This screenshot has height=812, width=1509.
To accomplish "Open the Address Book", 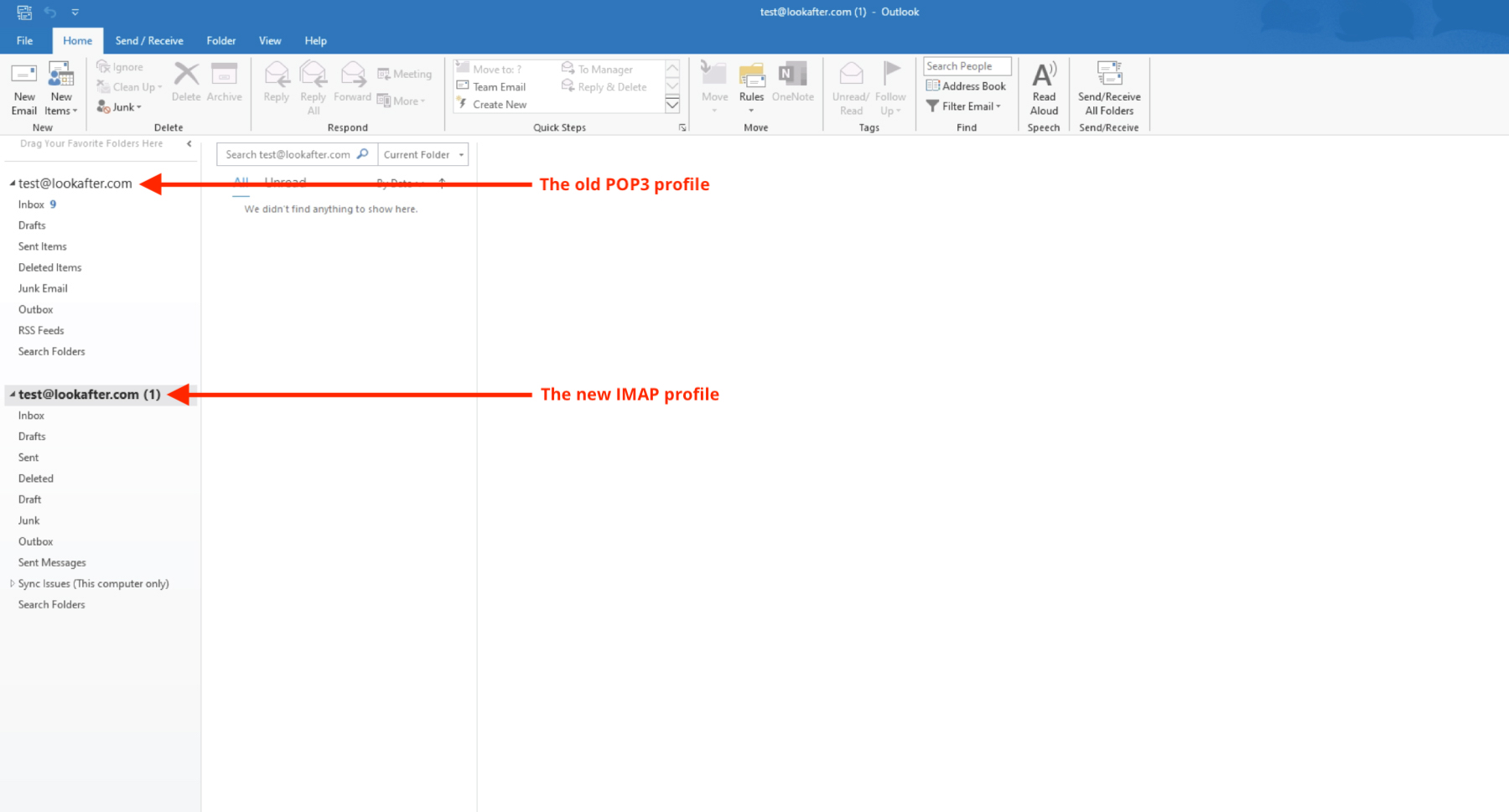I will coord(966,86).
